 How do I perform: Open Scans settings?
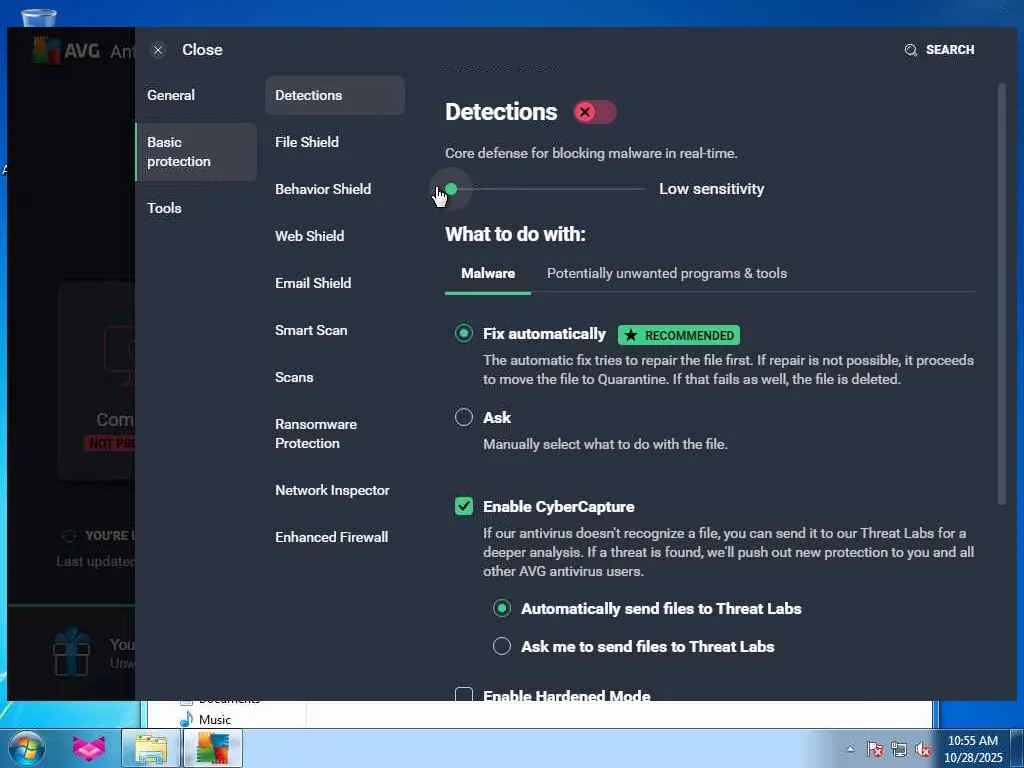[x=294, y=377]
